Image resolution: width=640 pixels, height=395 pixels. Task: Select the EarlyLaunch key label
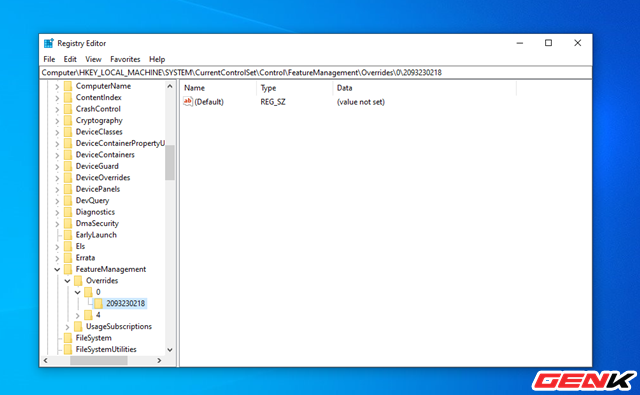coord(96,235)
